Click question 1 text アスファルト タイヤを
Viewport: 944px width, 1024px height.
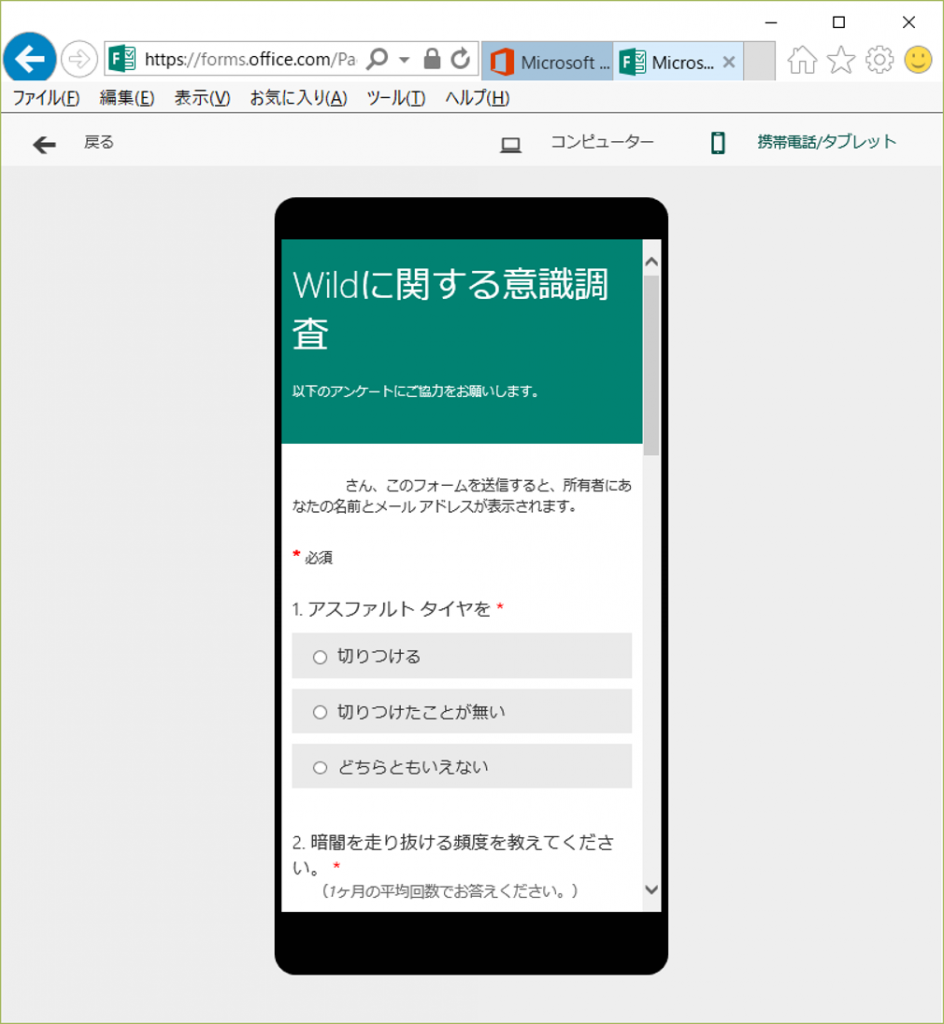[x=399, y=609]
